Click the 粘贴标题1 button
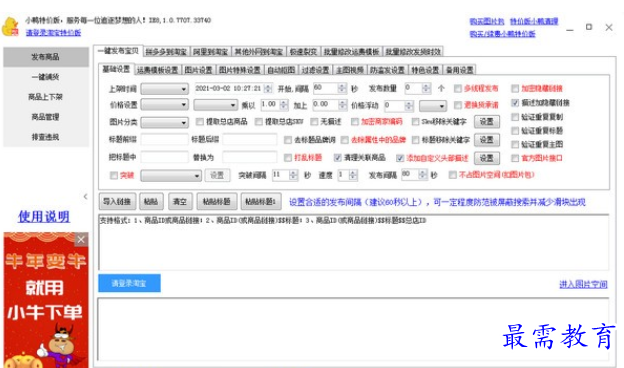The width and height of the screenshot is (624, 368). coord(261,202)
